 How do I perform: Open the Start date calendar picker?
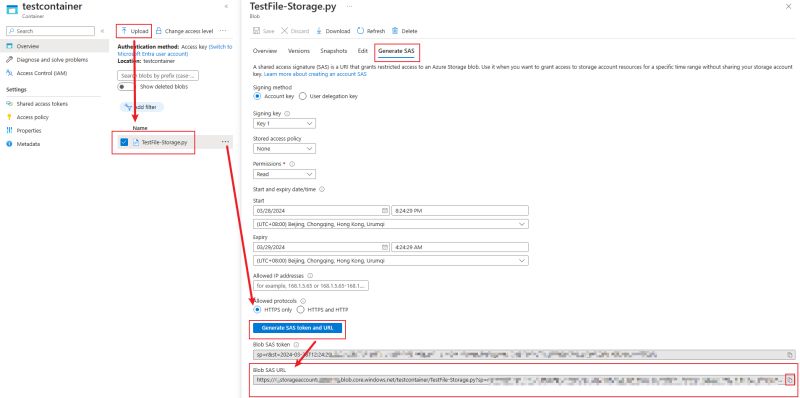385,210
